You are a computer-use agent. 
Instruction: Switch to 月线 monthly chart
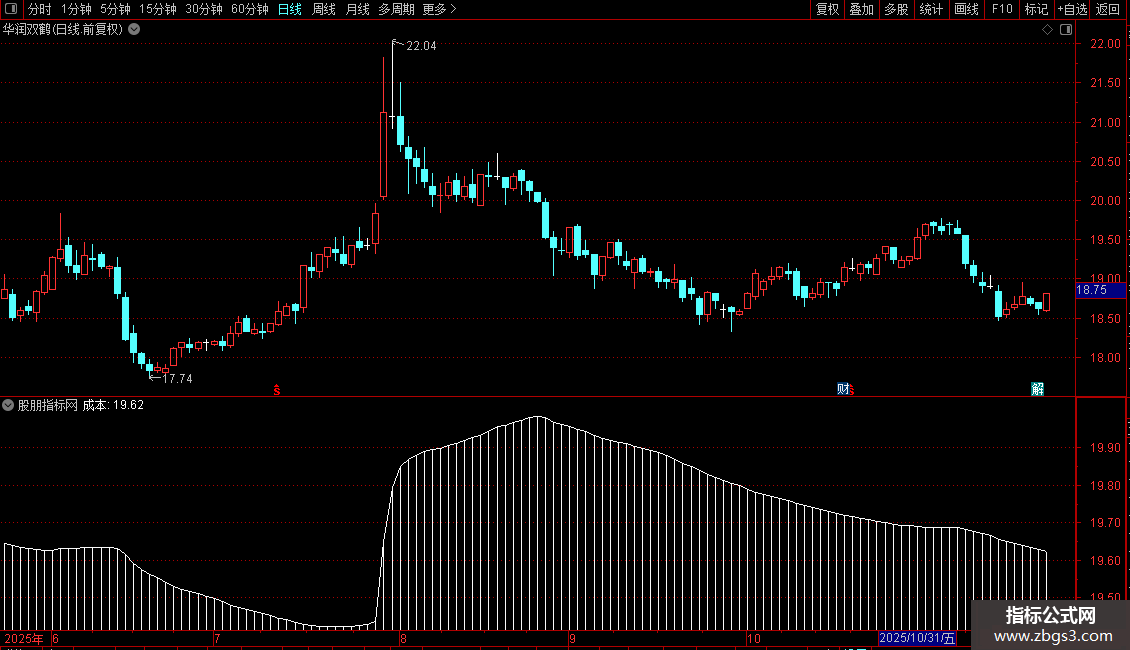(357, 9)
